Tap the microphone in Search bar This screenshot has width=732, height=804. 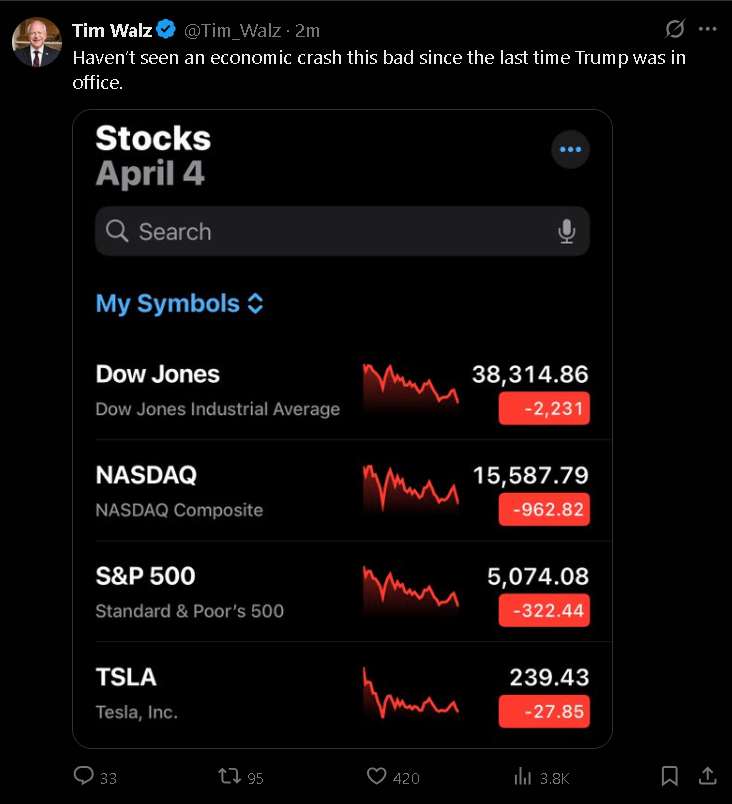click(566, 231)
